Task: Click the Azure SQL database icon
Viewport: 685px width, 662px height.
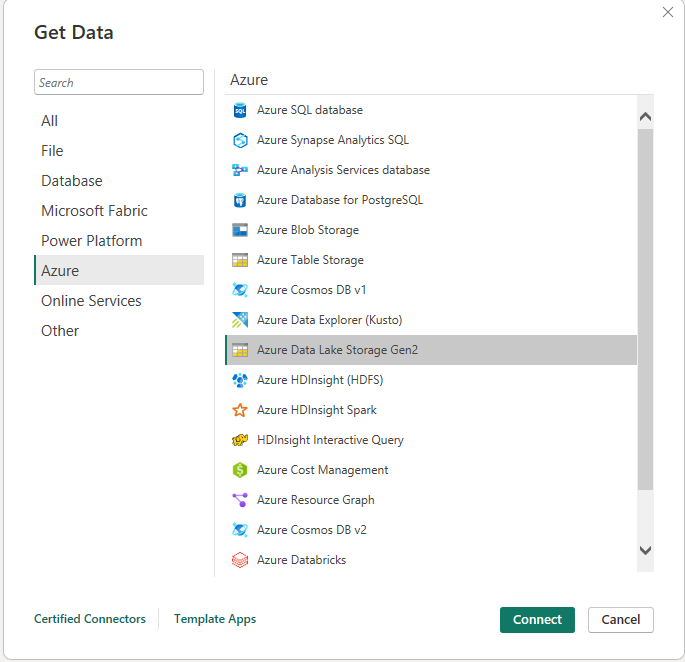Action: (240, 110)
